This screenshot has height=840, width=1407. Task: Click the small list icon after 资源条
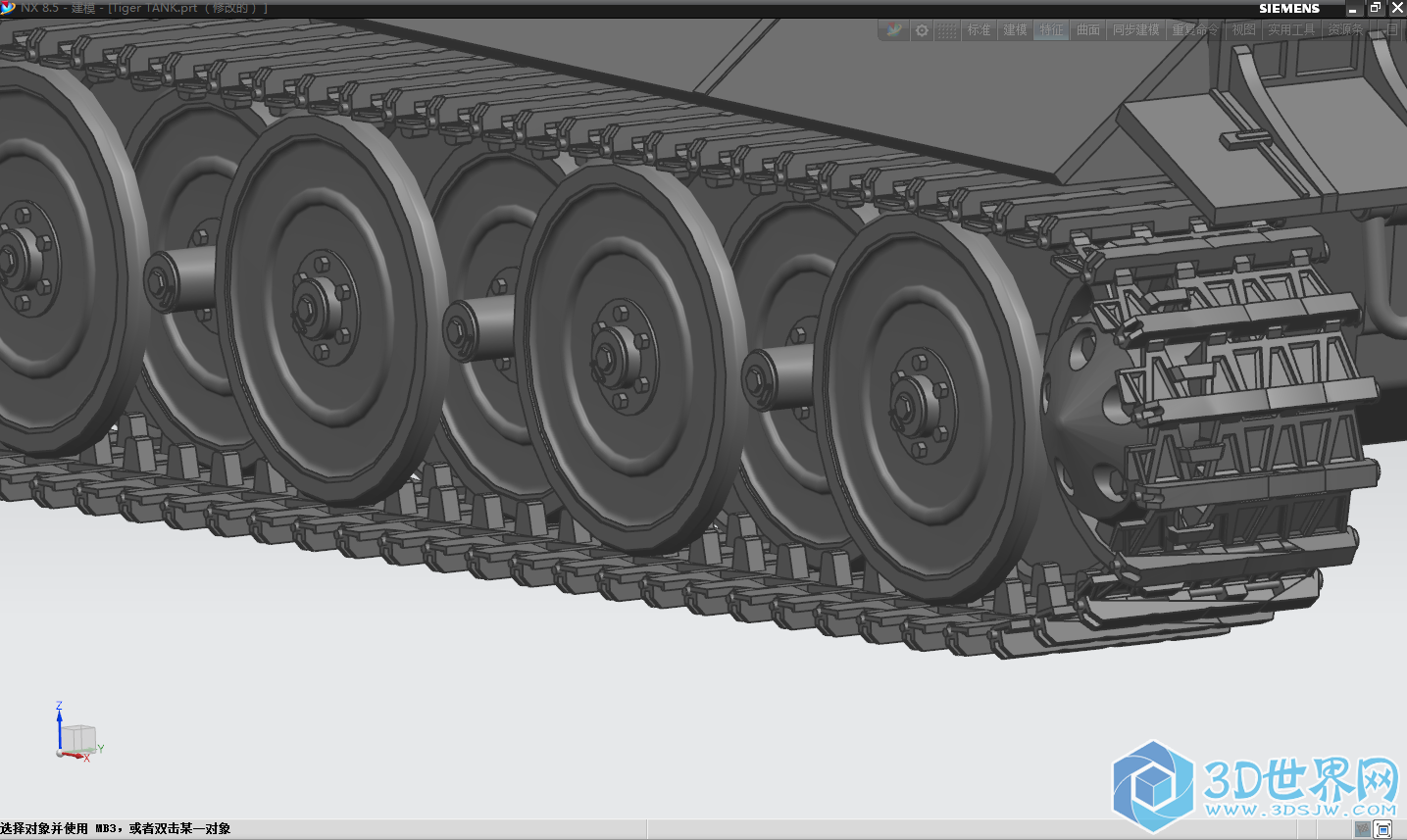click(1391, 30)
